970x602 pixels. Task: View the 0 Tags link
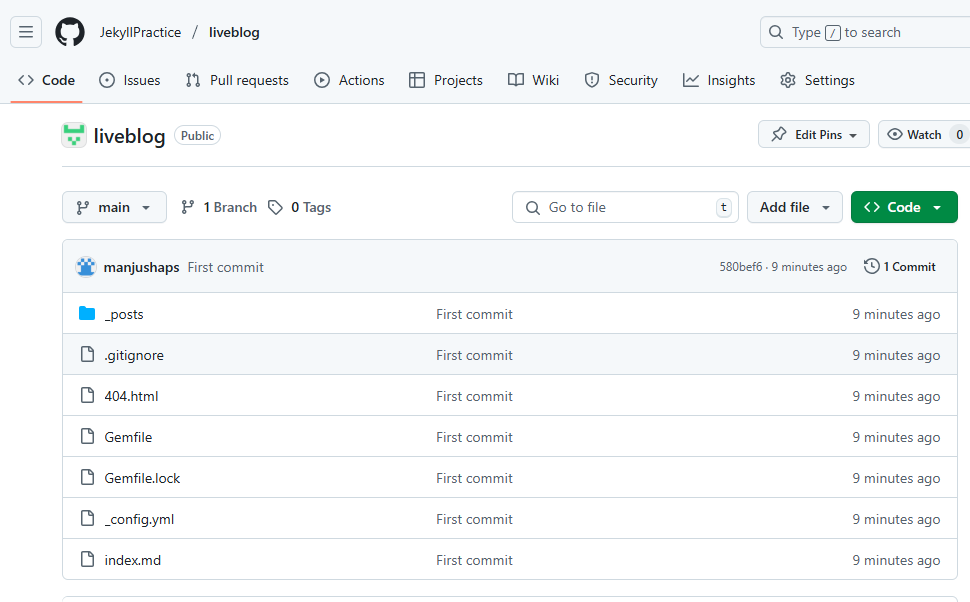[x=299, y=207]
